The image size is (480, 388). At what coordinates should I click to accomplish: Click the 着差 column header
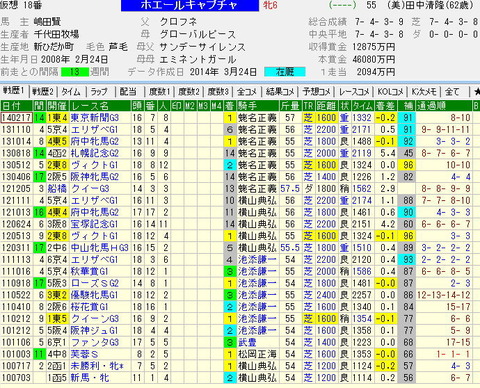pyautogui.click(x=386, y=106)
